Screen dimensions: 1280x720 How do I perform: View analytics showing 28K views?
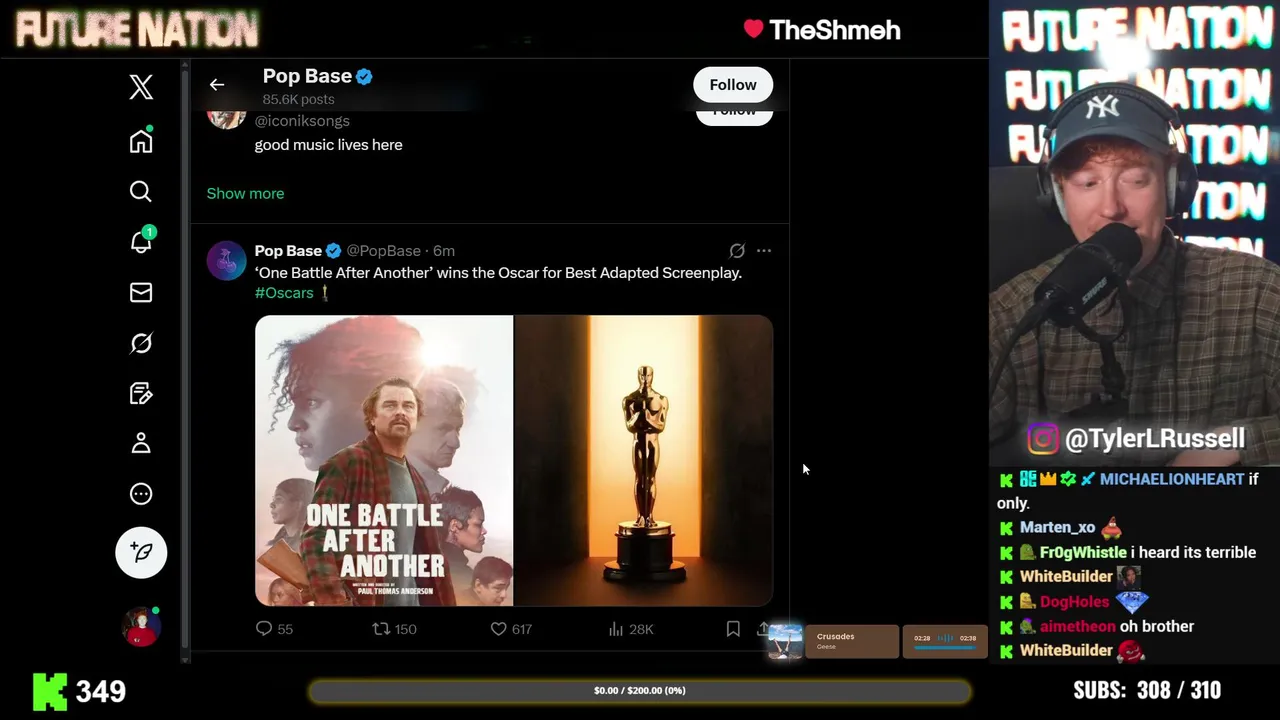click(x=631, y=629)
